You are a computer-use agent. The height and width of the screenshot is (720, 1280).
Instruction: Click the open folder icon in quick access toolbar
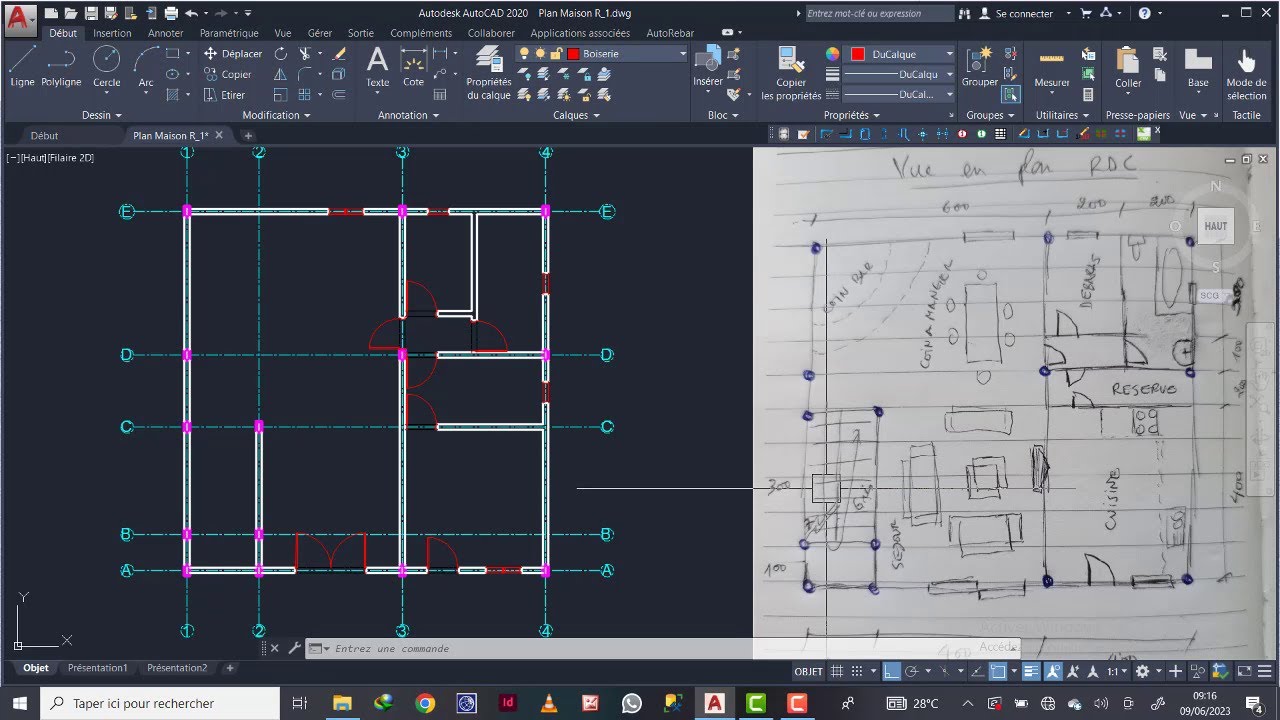tap(71, 13)
